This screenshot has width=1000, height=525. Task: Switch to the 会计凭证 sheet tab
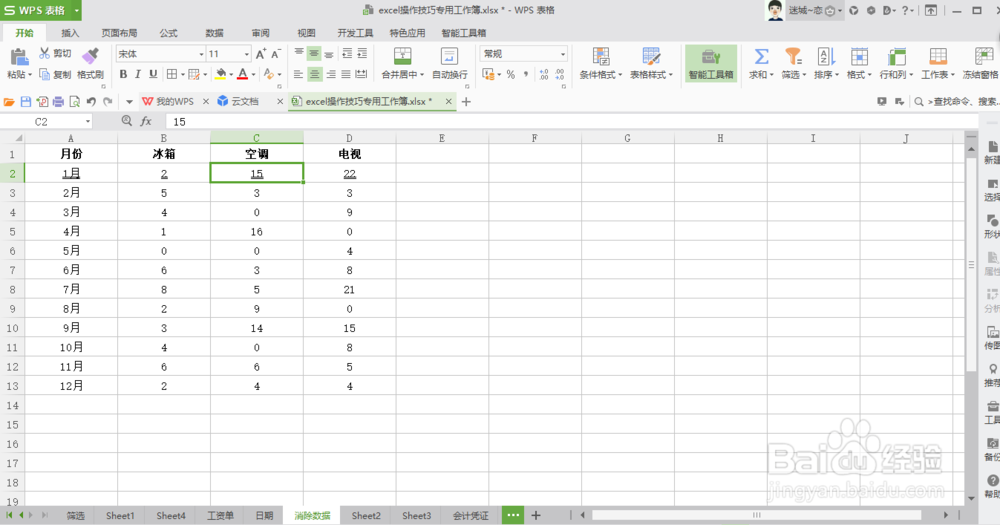pyautogui.click(x=471, y=515)
